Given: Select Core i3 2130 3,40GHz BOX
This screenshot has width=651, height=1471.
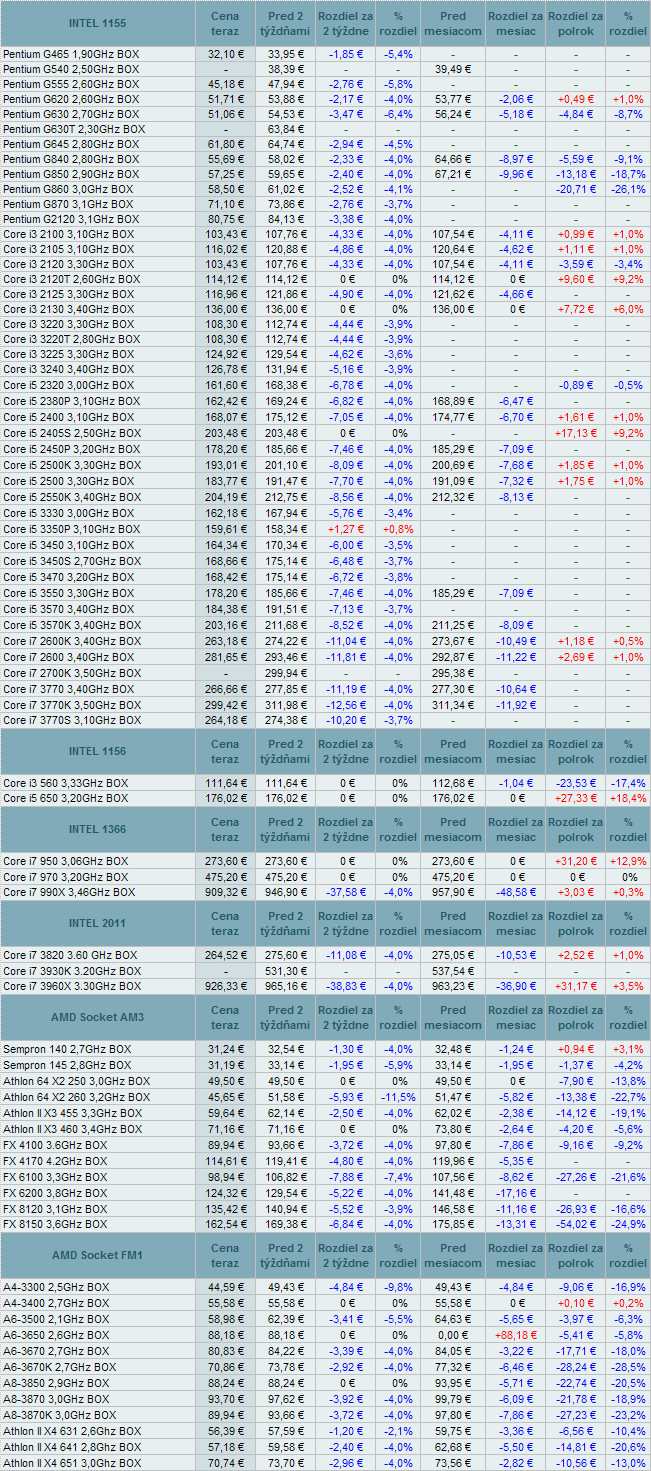Looking at the screenshot, I should pos(69,310).
